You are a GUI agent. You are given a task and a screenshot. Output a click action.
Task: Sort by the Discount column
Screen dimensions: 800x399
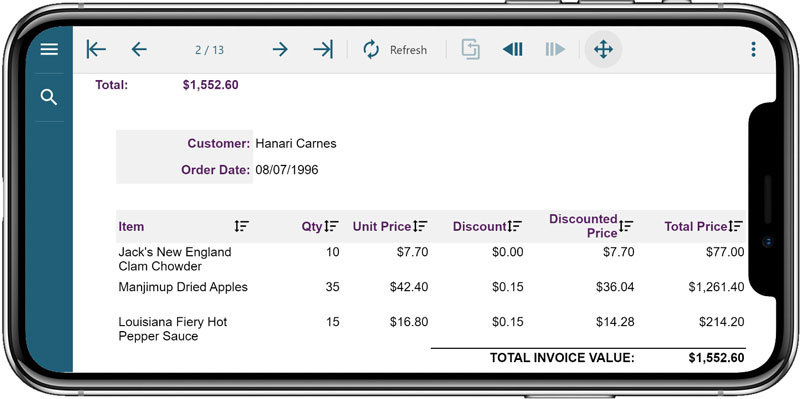(x=515, y=226)
